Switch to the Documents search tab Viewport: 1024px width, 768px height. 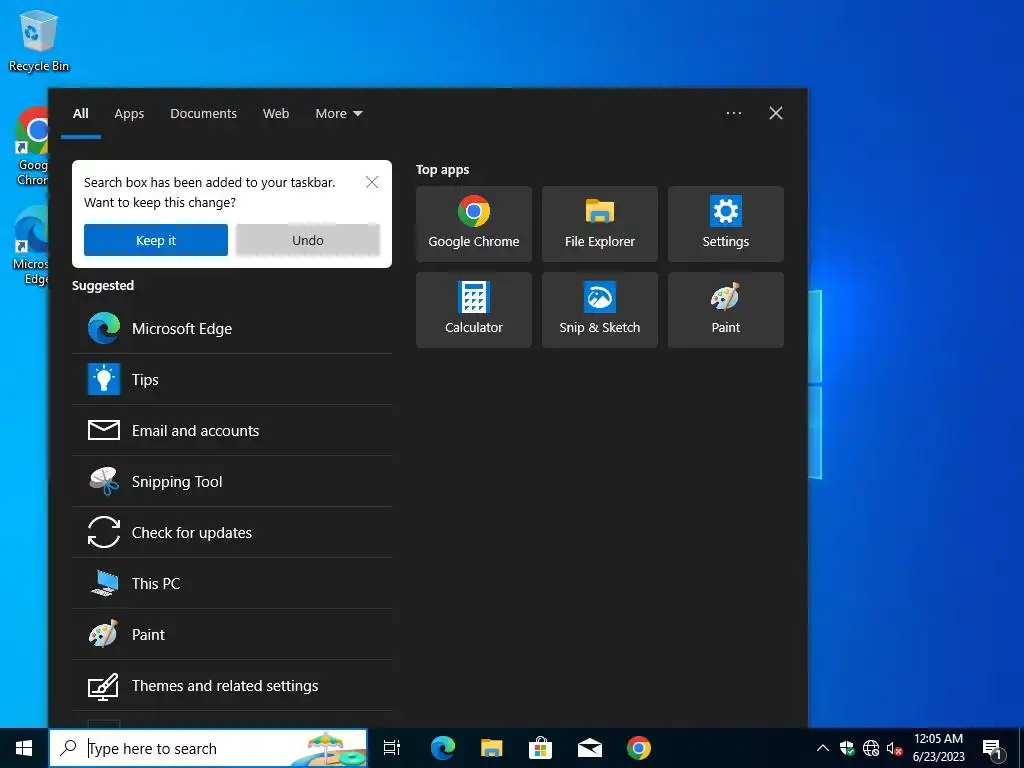203,114
